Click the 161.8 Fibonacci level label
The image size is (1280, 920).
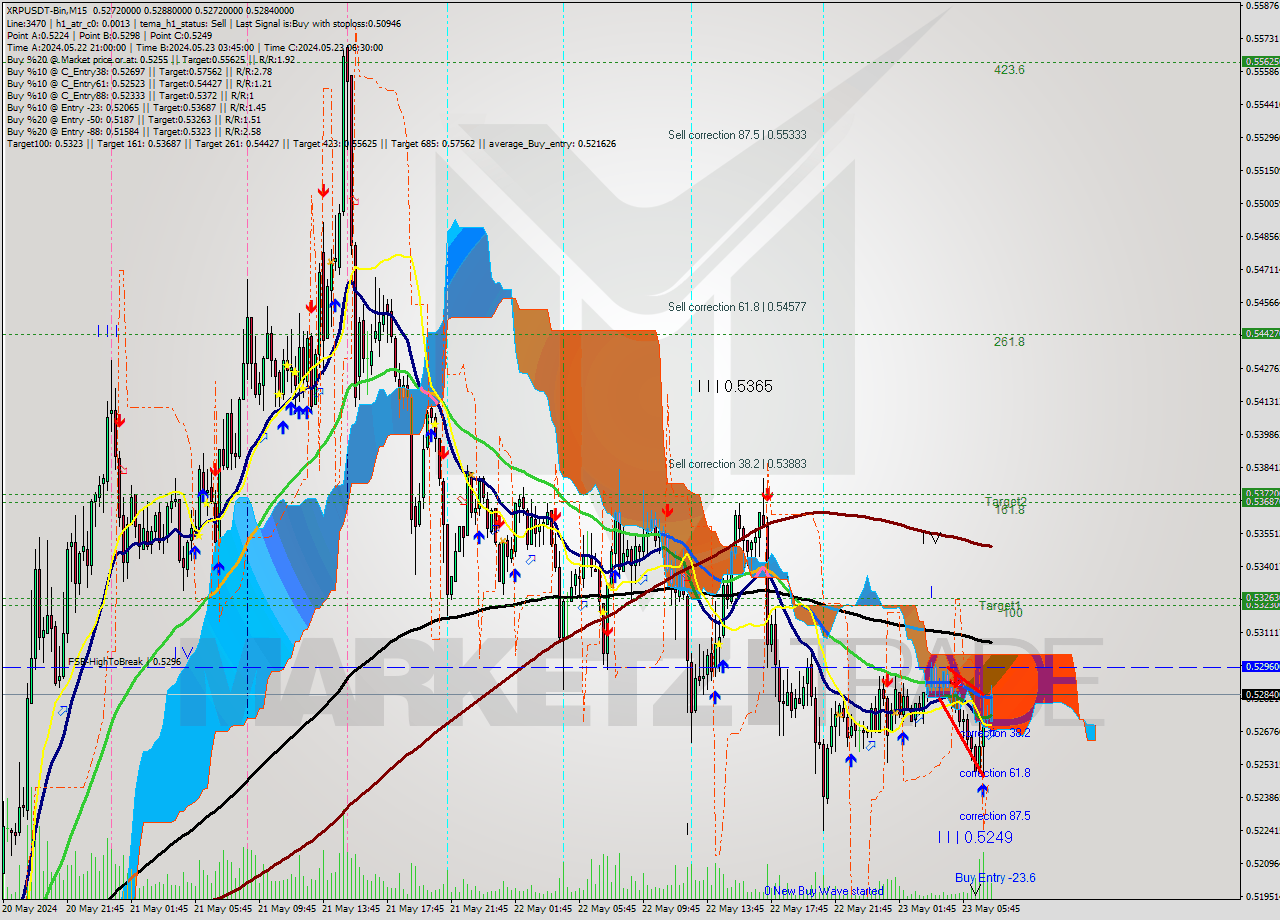click(1009, 510)
